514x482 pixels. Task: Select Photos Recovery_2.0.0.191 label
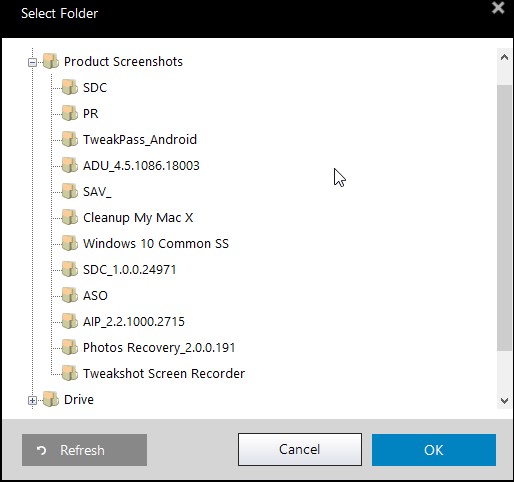coord(159,348)
